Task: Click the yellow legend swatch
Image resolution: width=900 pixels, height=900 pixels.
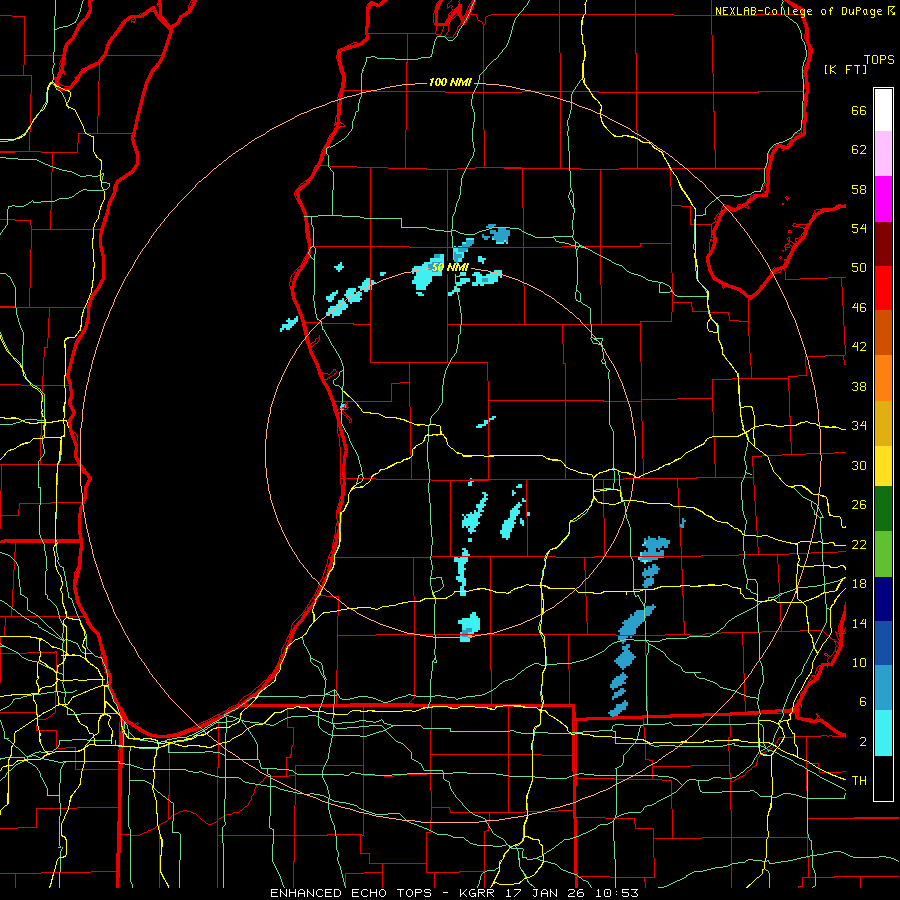Action: (883, 466)
